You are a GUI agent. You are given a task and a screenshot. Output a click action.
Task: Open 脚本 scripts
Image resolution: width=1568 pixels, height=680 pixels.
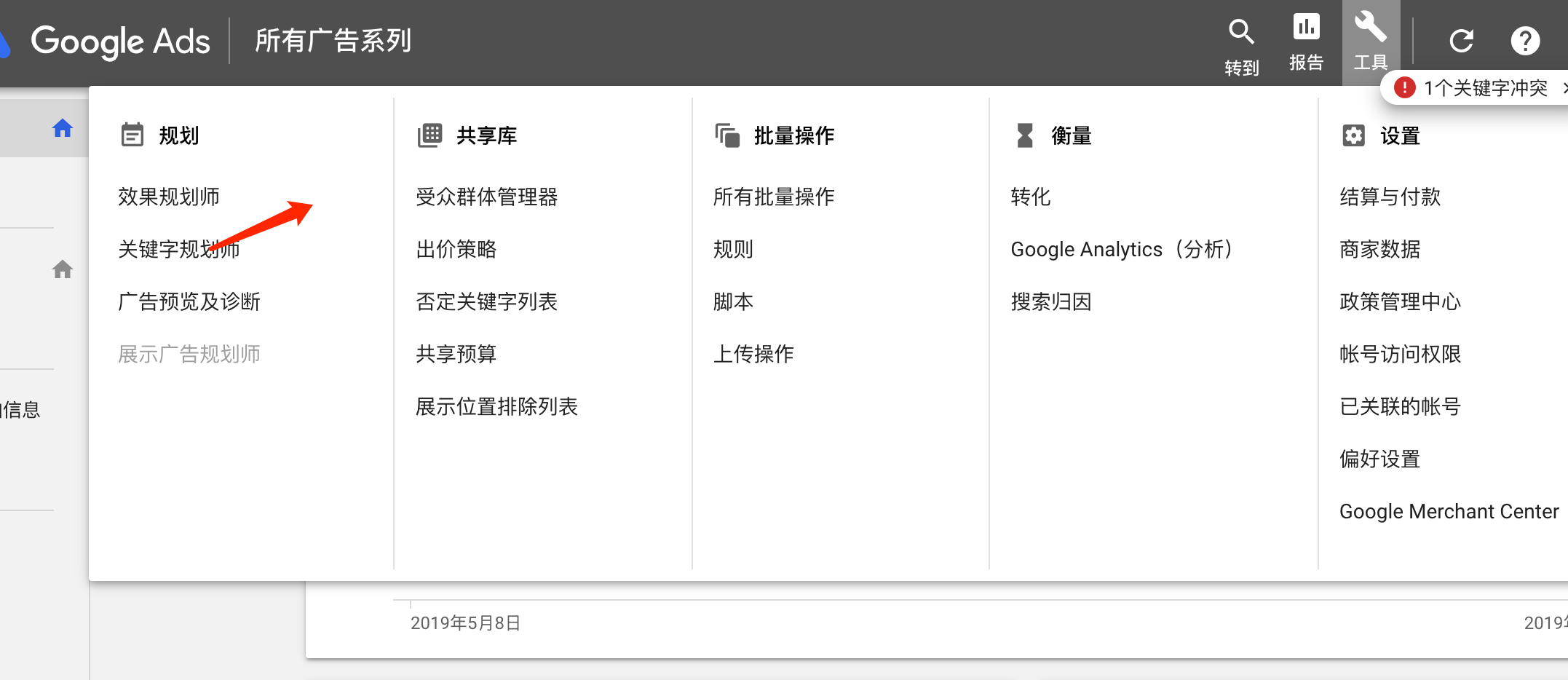[x=733, y=301]
